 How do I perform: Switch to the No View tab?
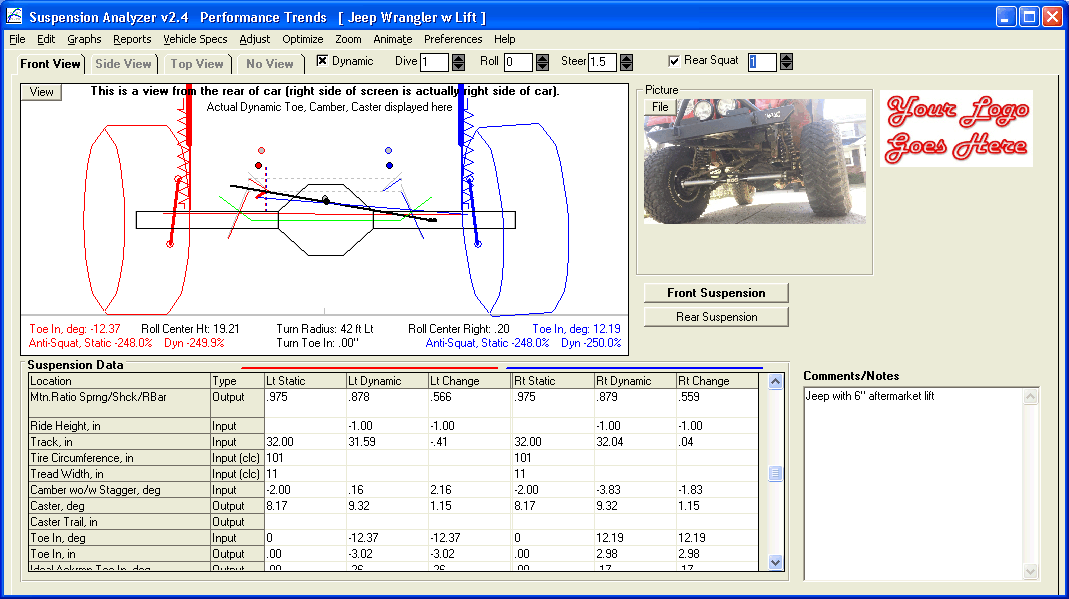[x=270, y=64]
